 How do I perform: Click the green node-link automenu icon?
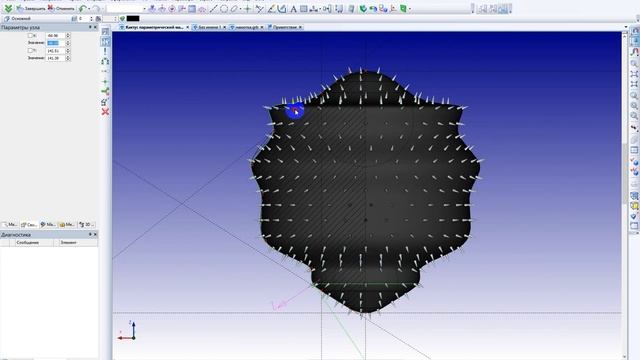105,91
